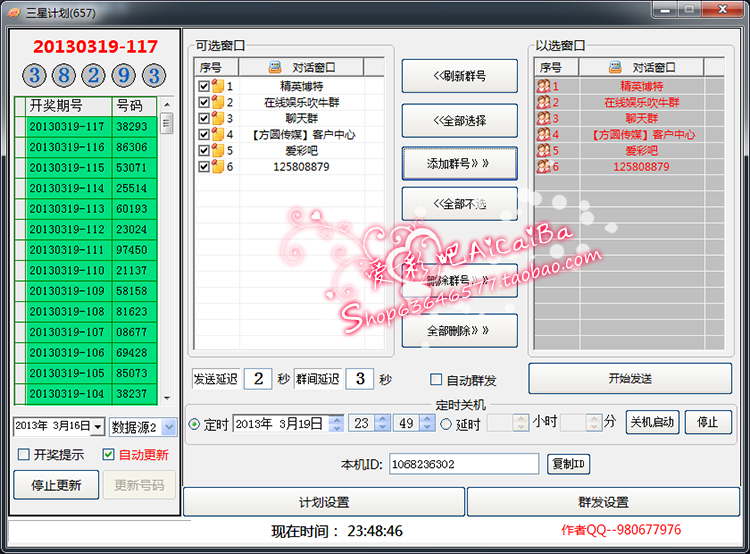The height and width of the screenshot is (554, 750).
Task: Click the 对话窗口 header icon in 以选窗口 list
Action: coord(616,68)
